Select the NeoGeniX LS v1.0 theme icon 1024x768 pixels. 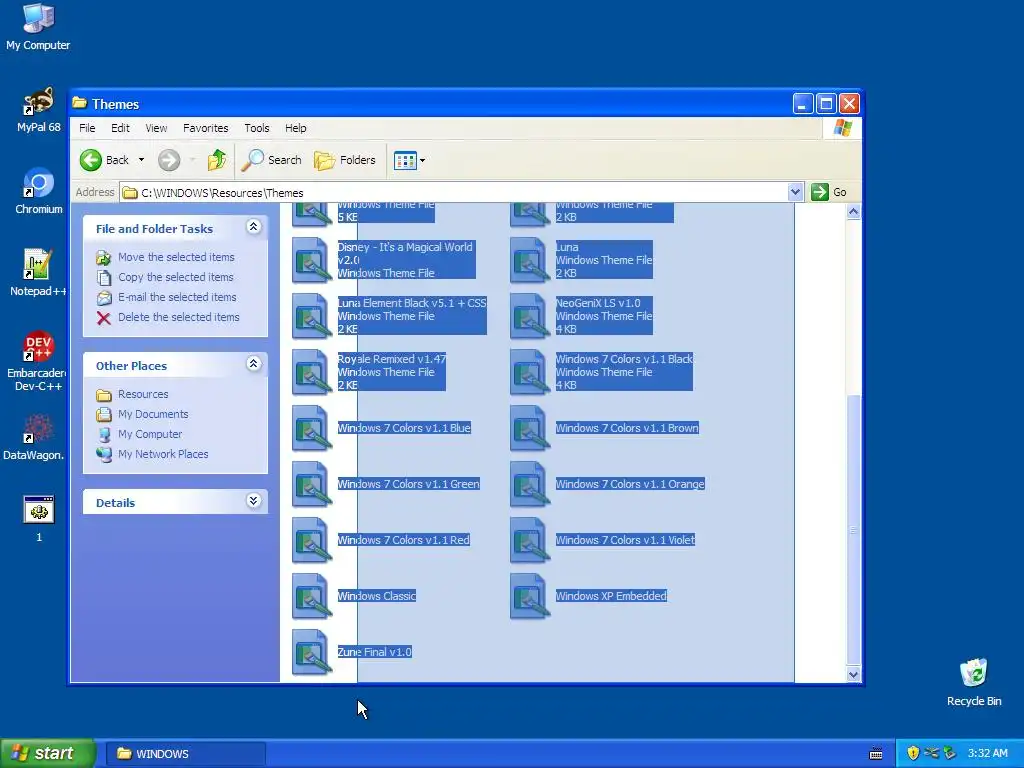point(530,316)
